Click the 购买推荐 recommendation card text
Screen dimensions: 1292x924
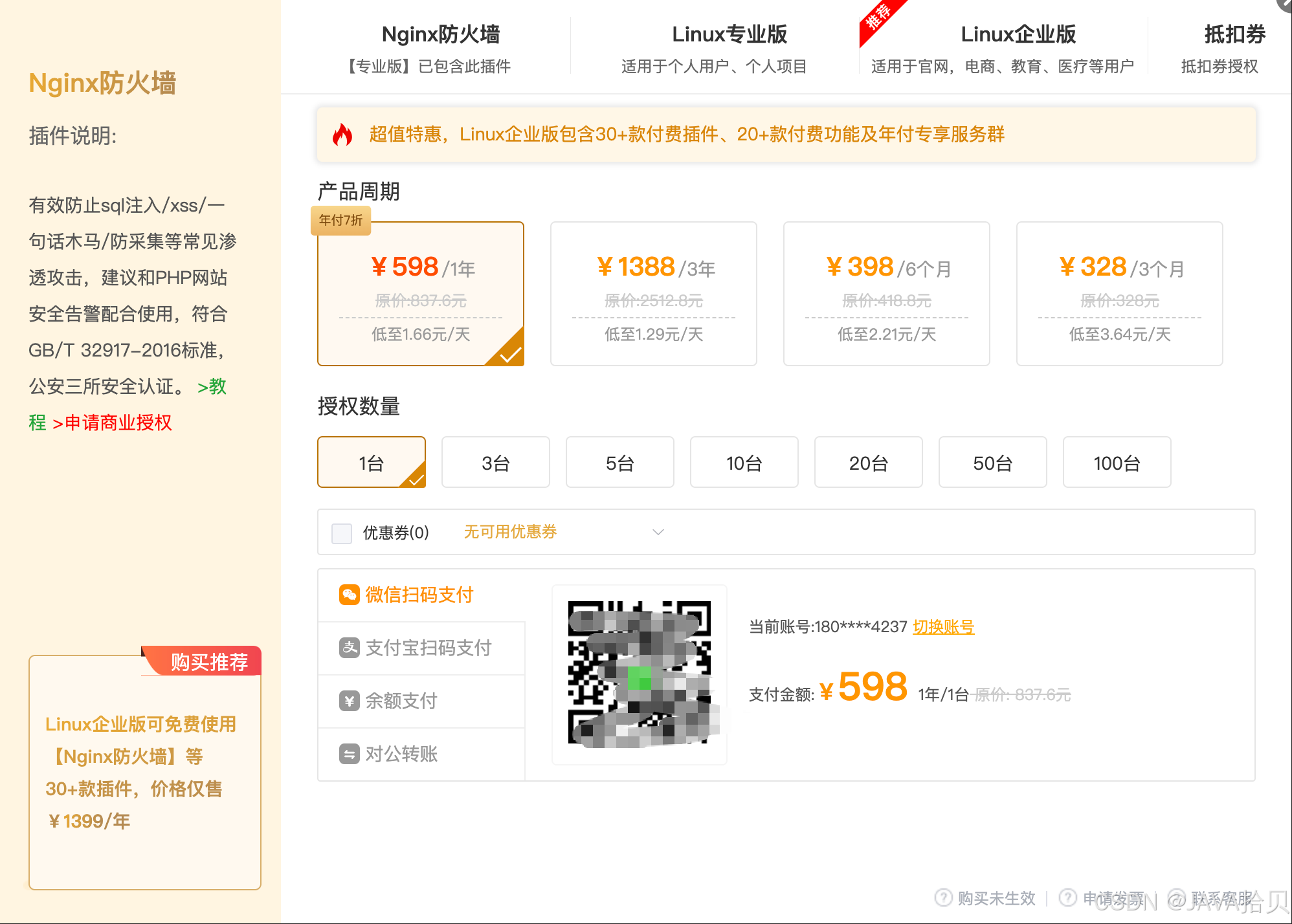[140, 773]
